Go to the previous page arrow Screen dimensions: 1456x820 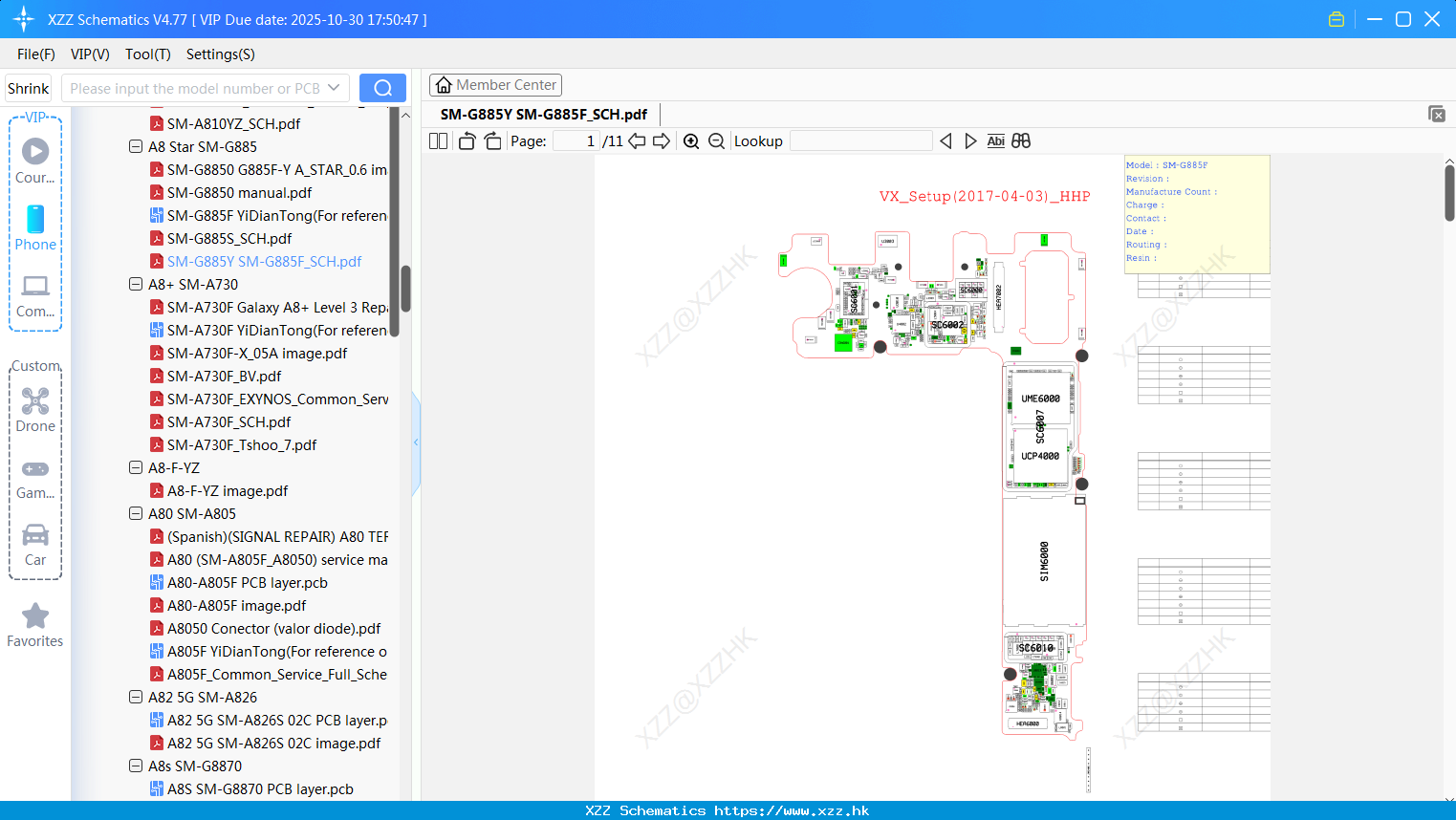[637, 141]
